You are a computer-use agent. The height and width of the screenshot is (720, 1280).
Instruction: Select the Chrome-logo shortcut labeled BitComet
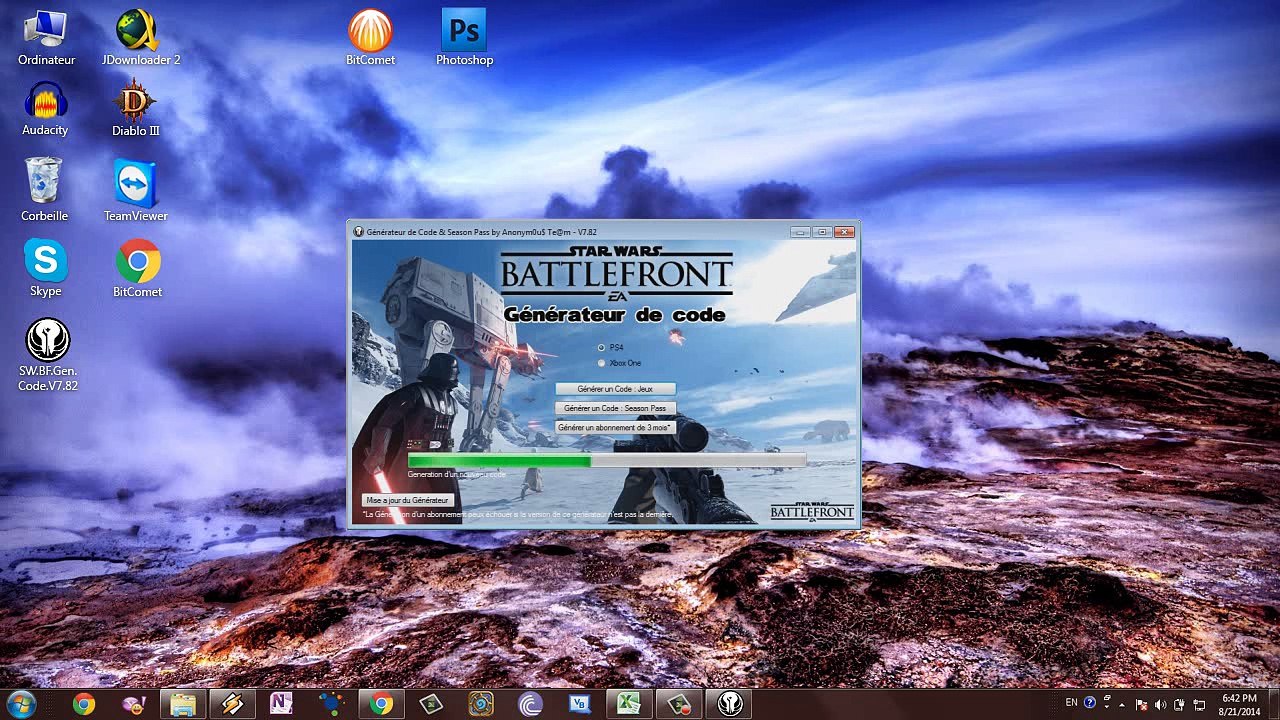[137, 268]
